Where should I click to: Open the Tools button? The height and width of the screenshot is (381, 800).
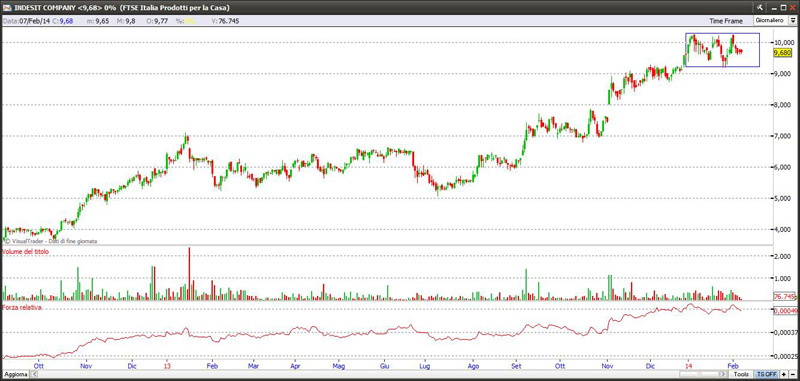pyautogui.click(x=741, y=374)
